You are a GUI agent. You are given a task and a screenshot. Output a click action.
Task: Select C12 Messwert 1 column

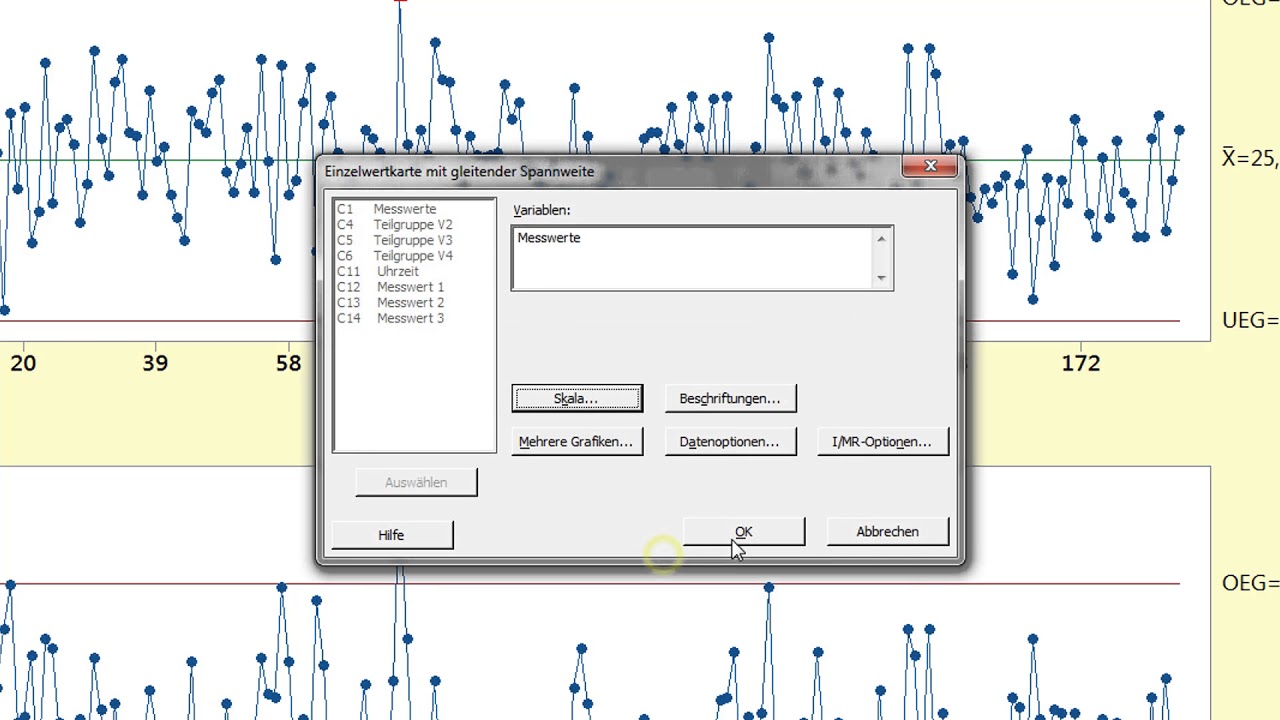[x=390, y=287]
